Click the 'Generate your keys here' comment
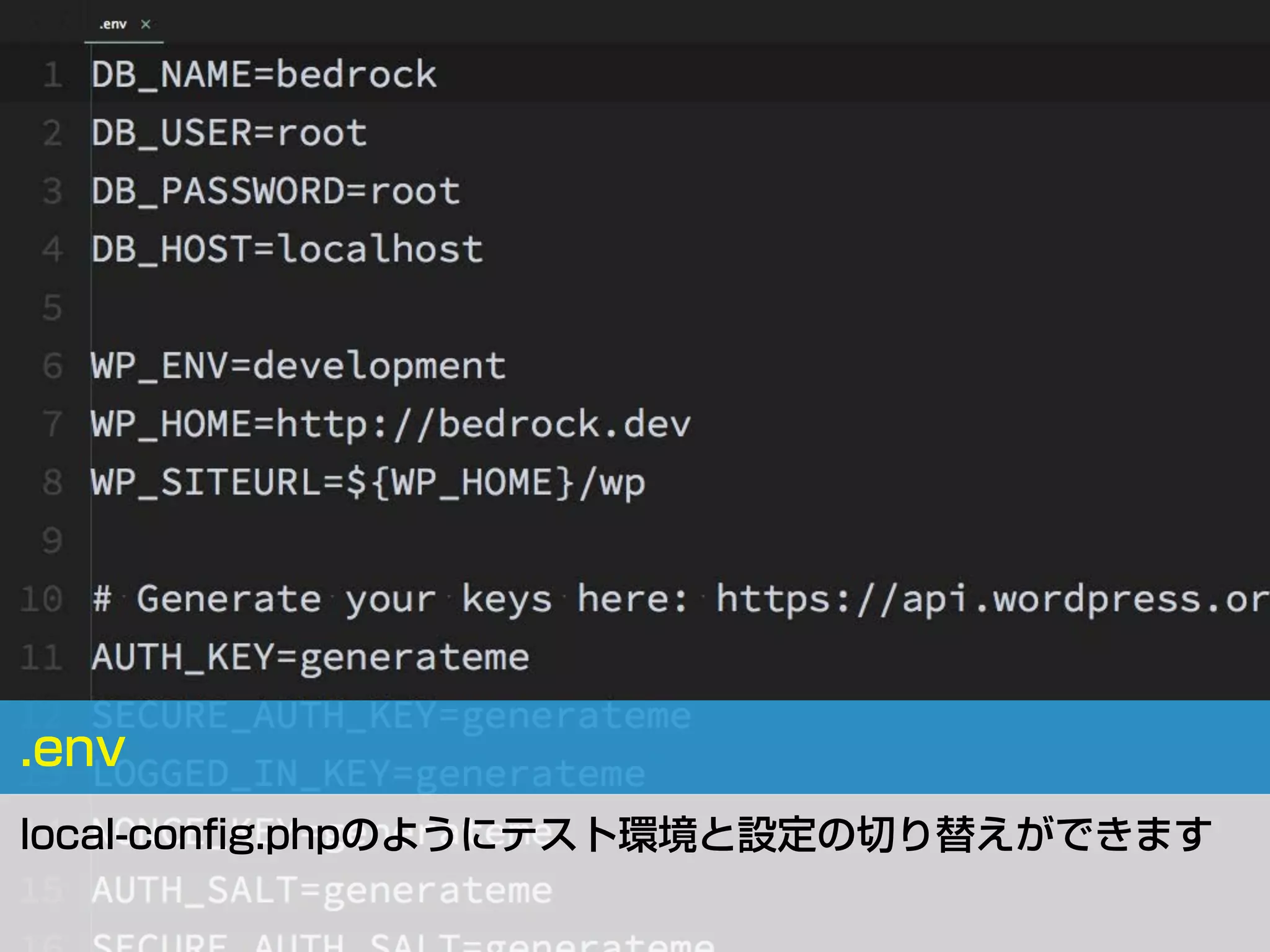The height and width of the screenshot is (952, 1270). [x=680, y=599]
